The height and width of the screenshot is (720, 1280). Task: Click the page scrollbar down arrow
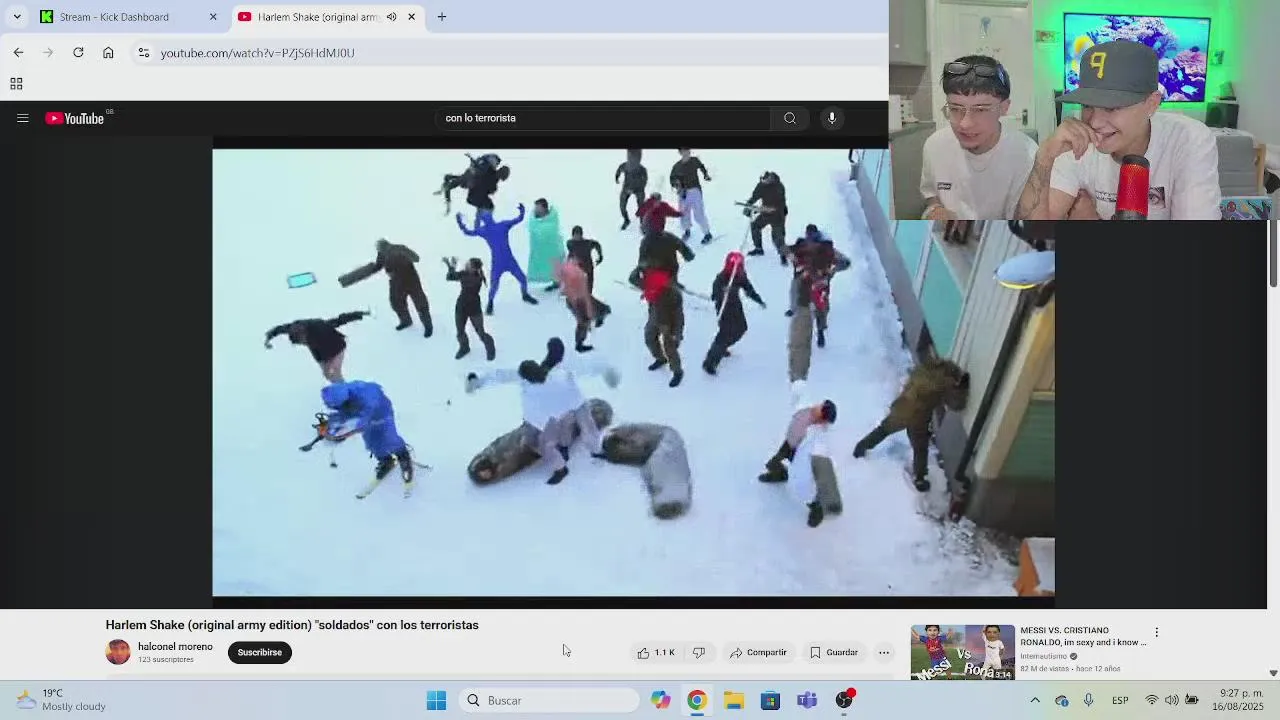1273,673
